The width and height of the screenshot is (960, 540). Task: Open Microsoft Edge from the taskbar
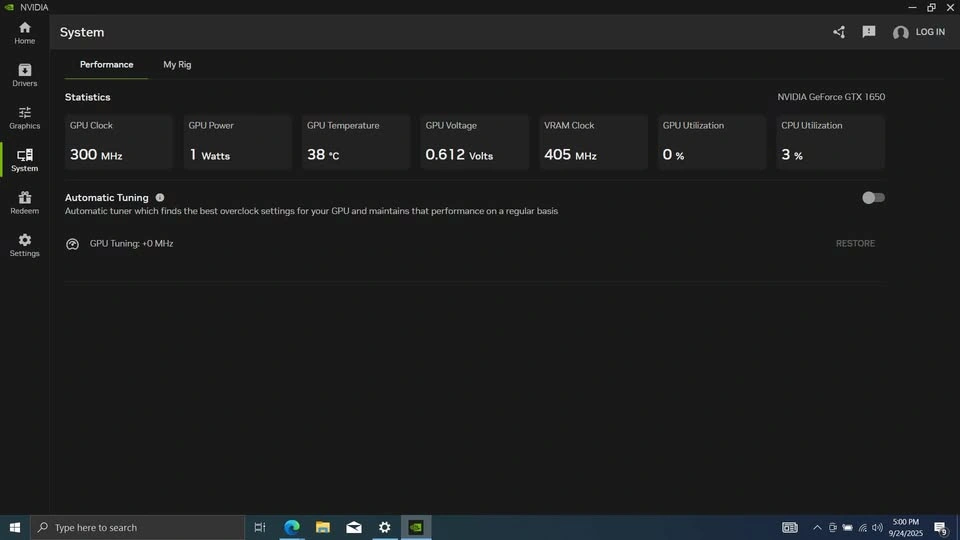pyautogui.click(x=291, y=527)
